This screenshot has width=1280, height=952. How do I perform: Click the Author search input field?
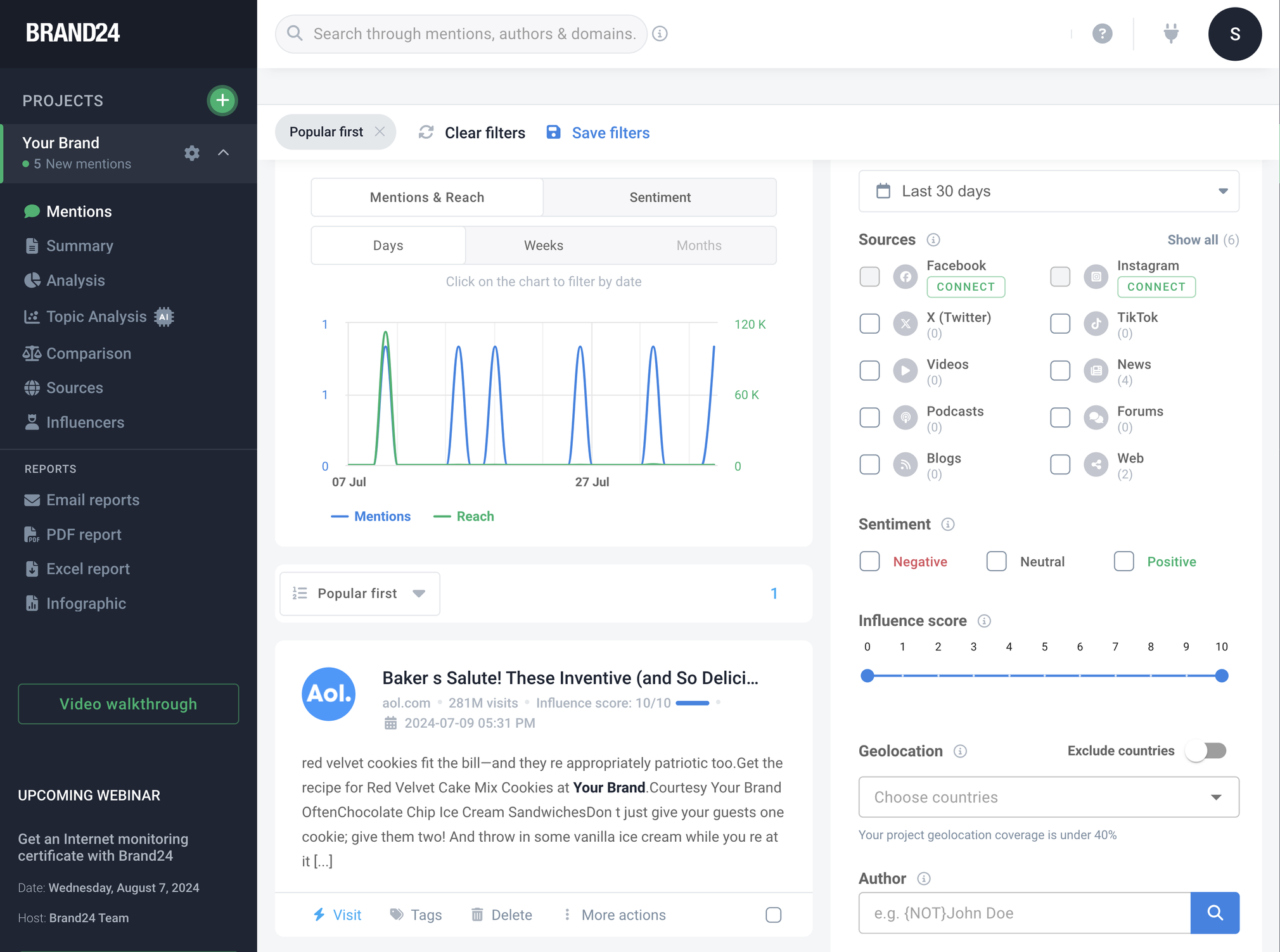point(1024,913)
